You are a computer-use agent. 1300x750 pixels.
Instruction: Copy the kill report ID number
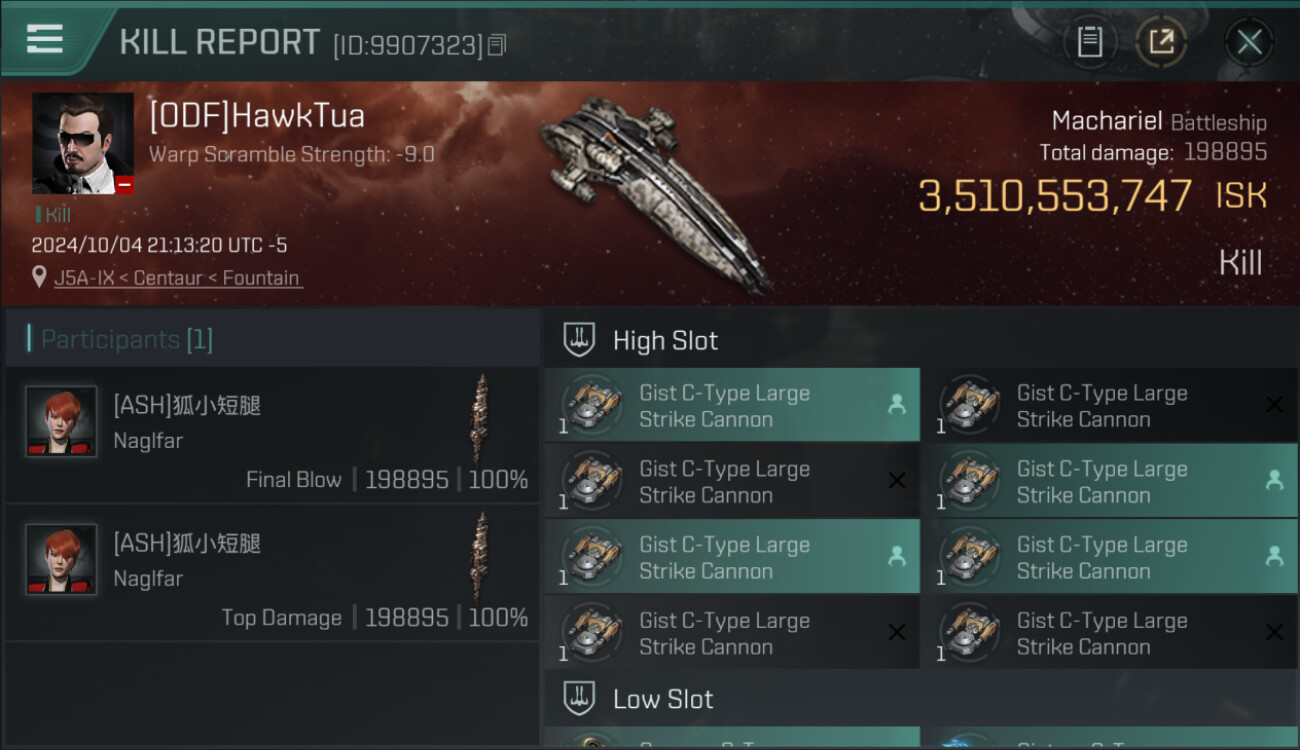pyautogui.click(x=498, y=45)
